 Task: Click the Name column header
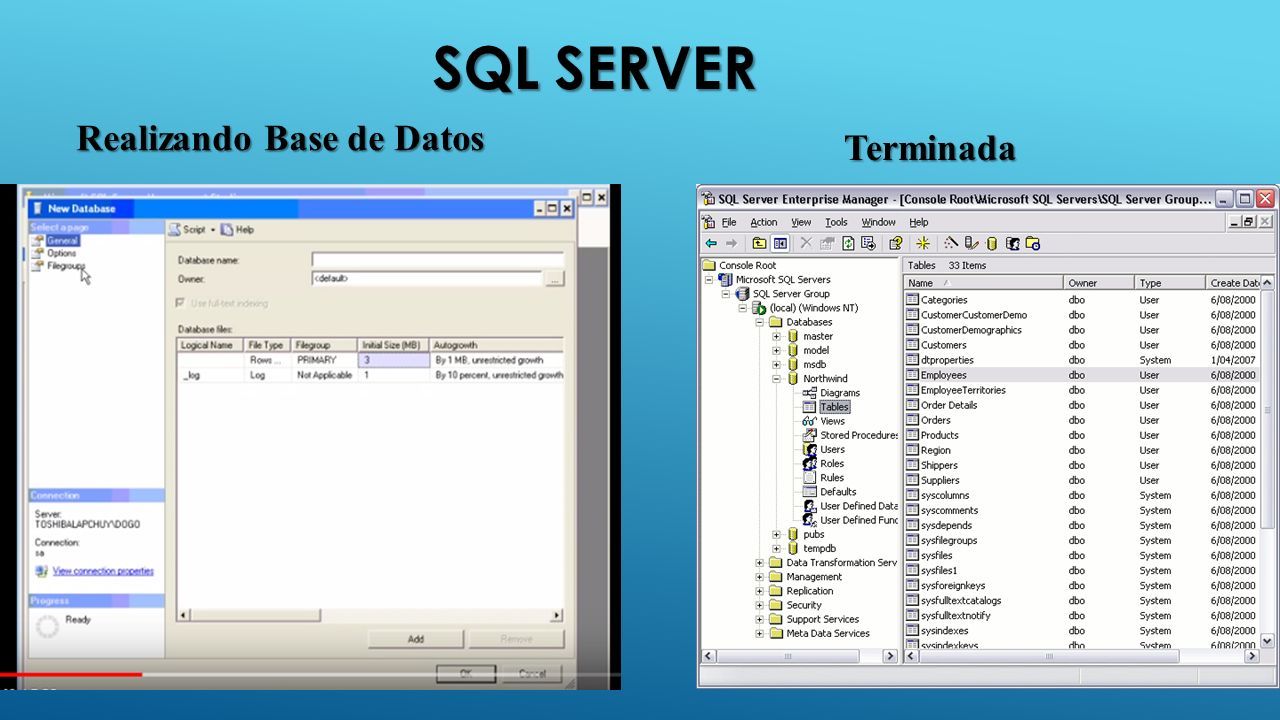pyautogui.click(x=983, y=283)
